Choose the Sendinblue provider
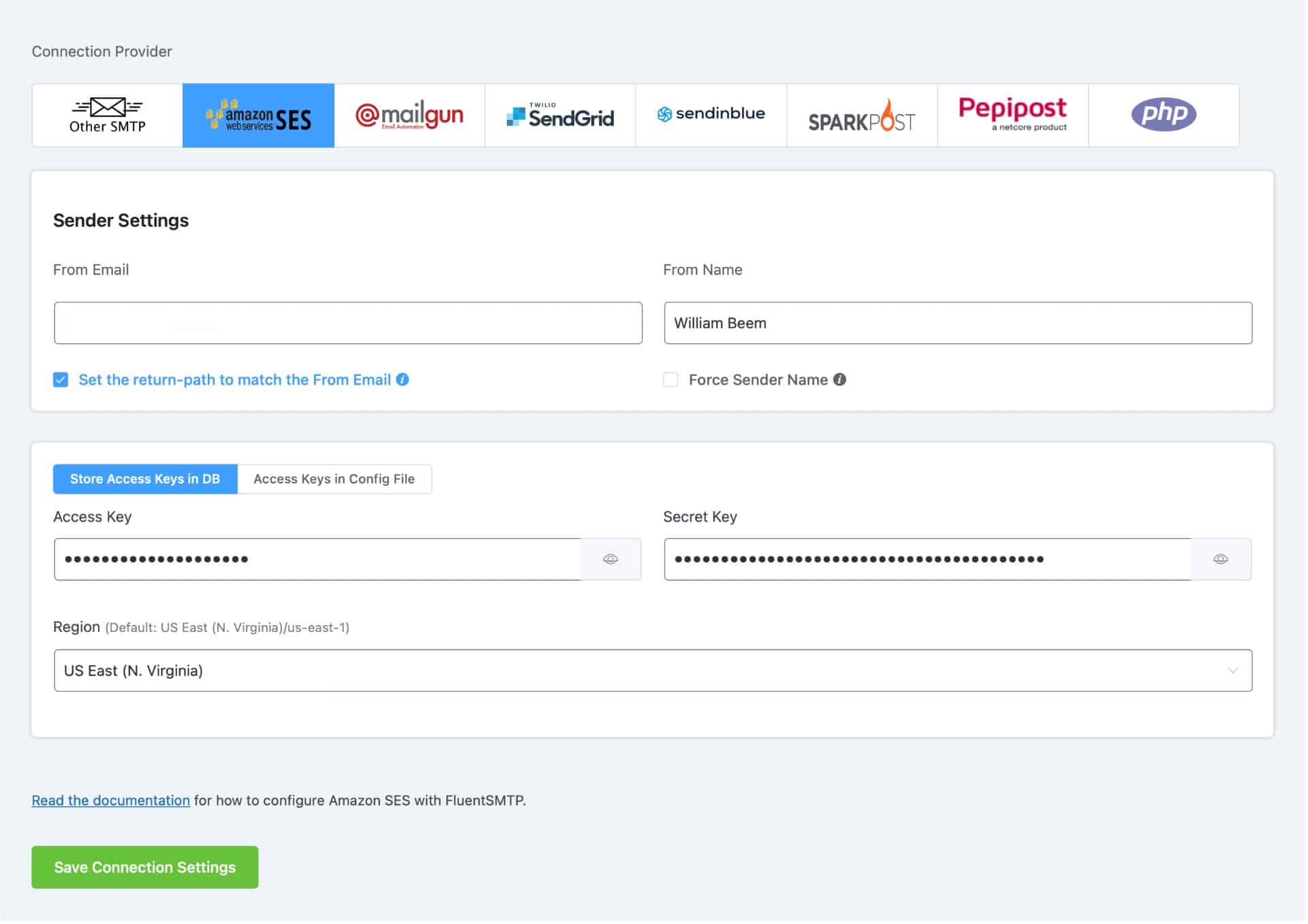This screenshot has height=924, width=1308. (x=711, y=115)
